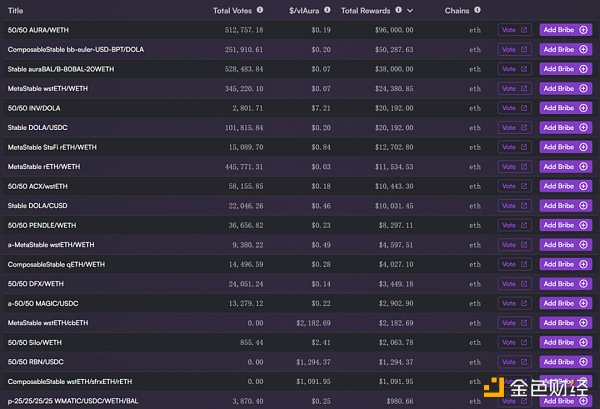Image resolution: width=600 pixels, height=409 pixels.
Task: Select the 512,757.18 votes value
Action: (244, 30)
